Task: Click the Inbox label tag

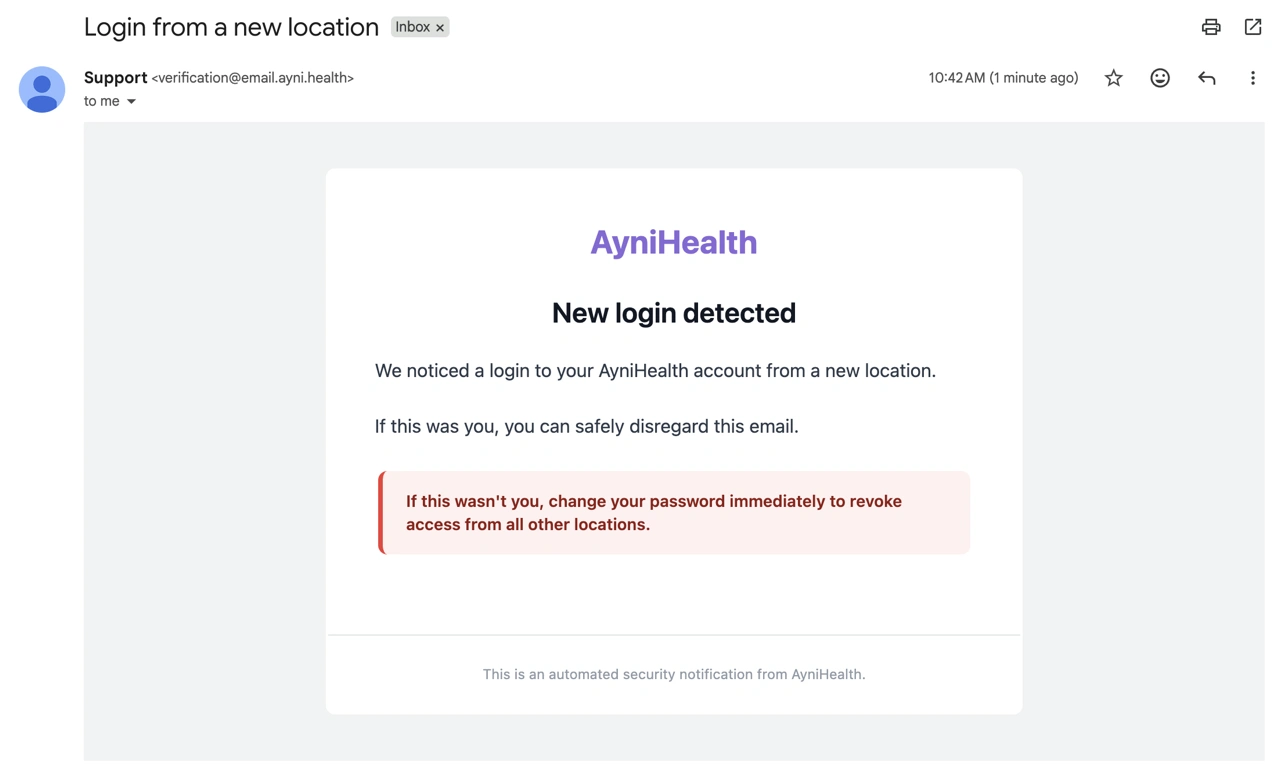Action: tap(413, 27)
